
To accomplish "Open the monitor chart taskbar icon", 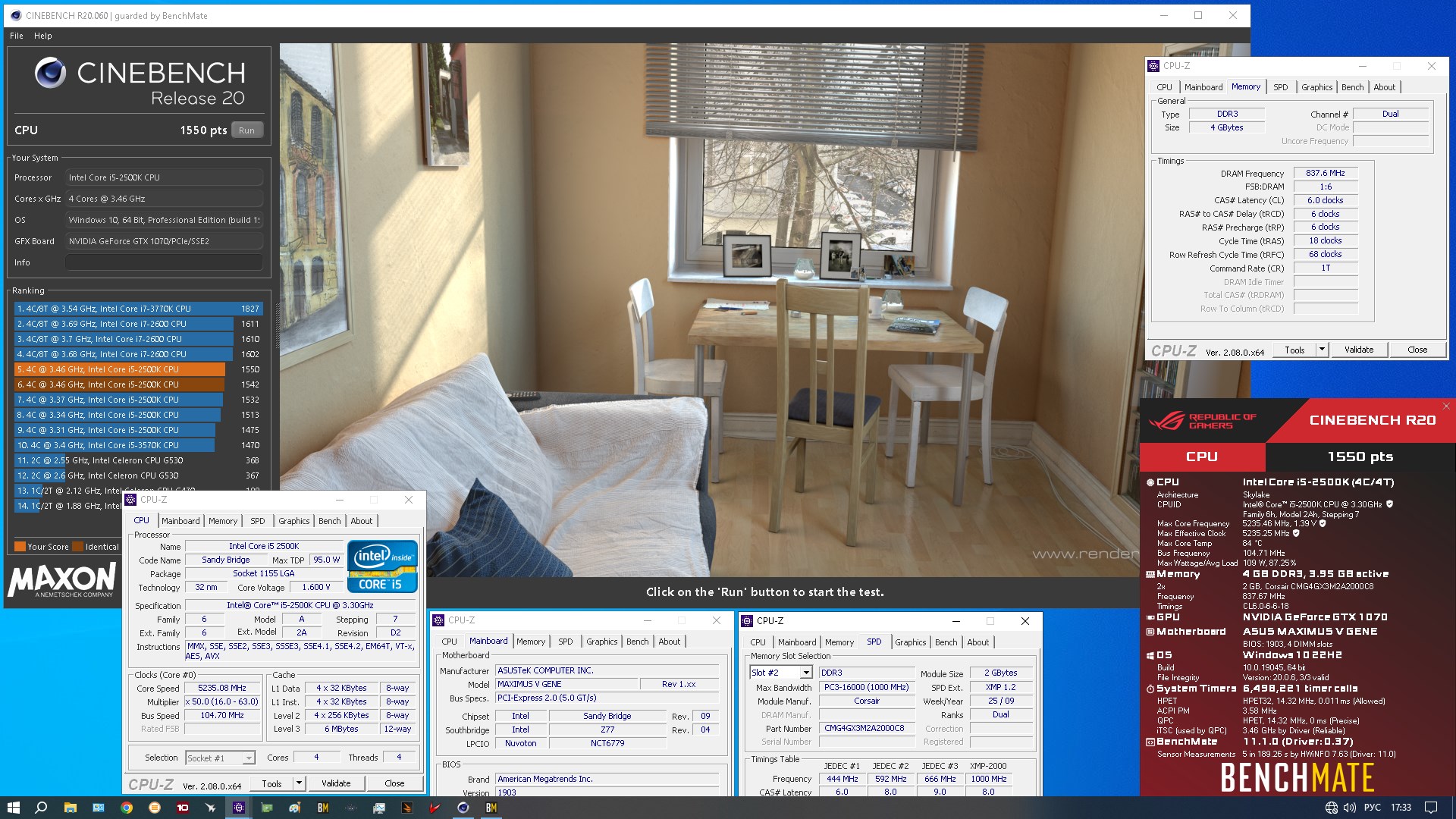I will pos(379,808).
